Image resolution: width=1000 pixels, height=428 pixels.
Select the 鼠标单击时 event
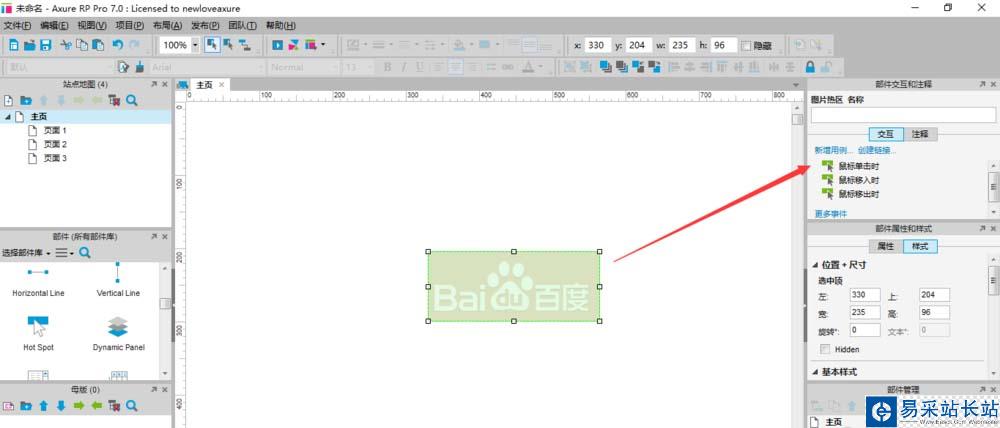(859, 166)
